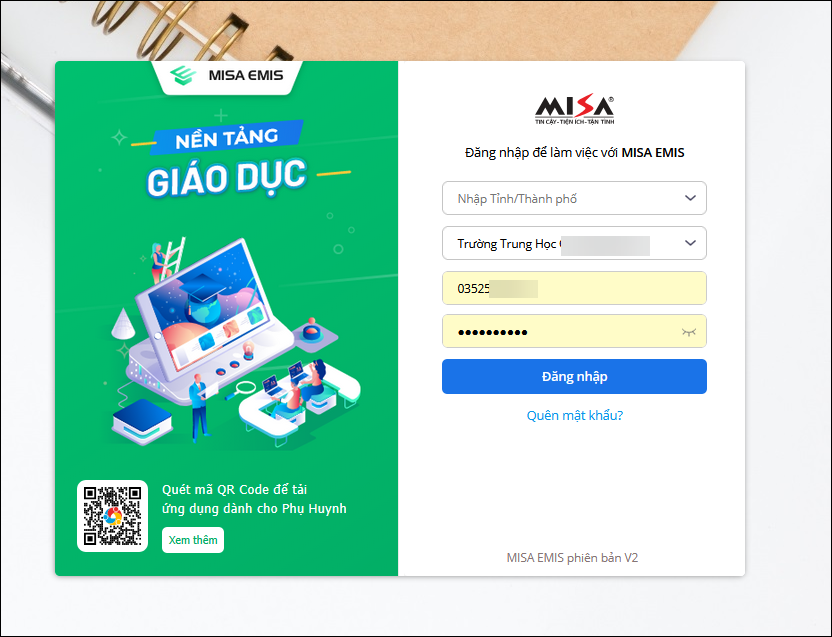Expand the school selection dropdown arrow
Image resolution: width=832 pixels, height=637 pixels.
tap(690, 243)
